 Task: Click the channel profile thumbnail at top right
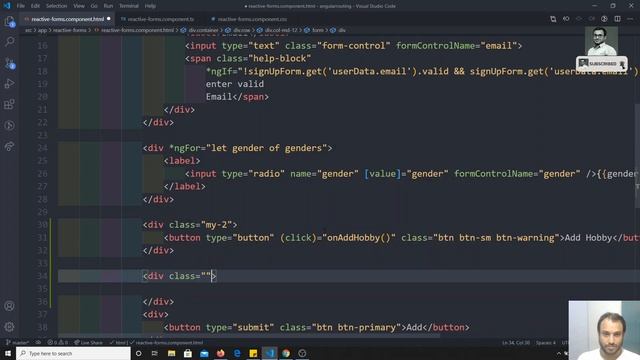601,42
